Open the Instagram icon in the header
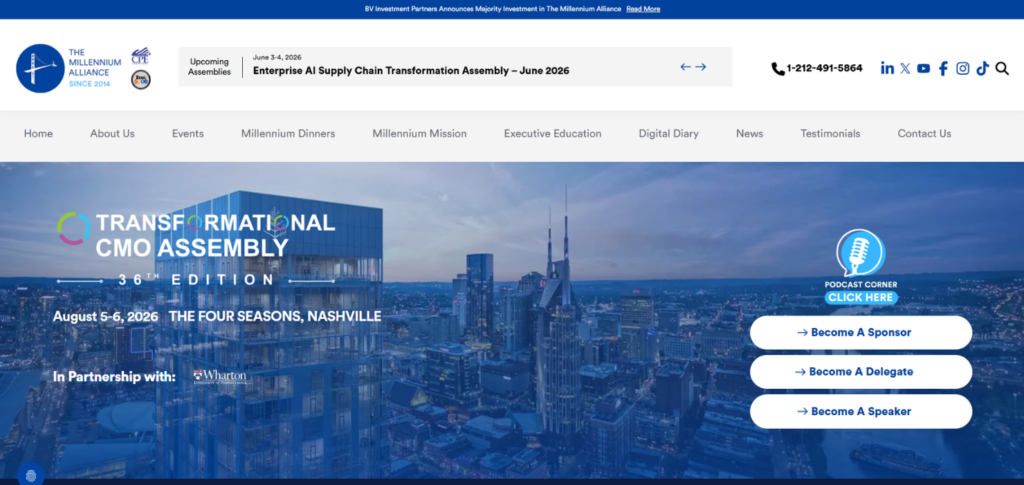The height and width of the screenshot is (485, 1024). (x=963, y=68)
